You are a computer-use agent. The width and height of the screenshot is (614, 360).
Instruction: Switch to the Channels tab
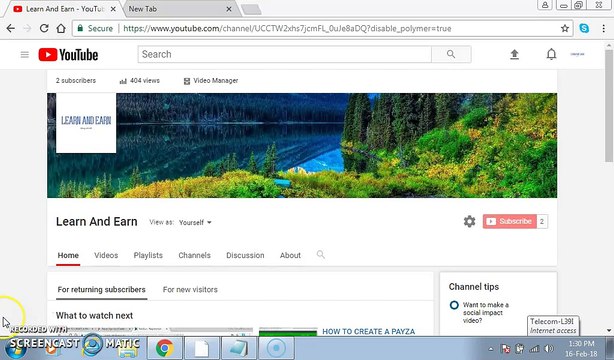click(194, 255)
